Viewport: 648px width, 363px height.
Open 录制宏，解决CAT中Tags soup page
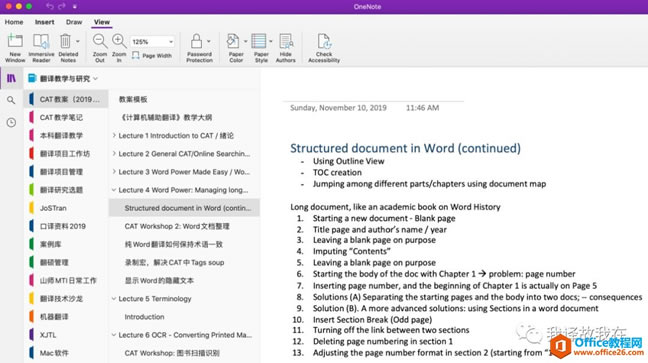[x=184, y=263]
